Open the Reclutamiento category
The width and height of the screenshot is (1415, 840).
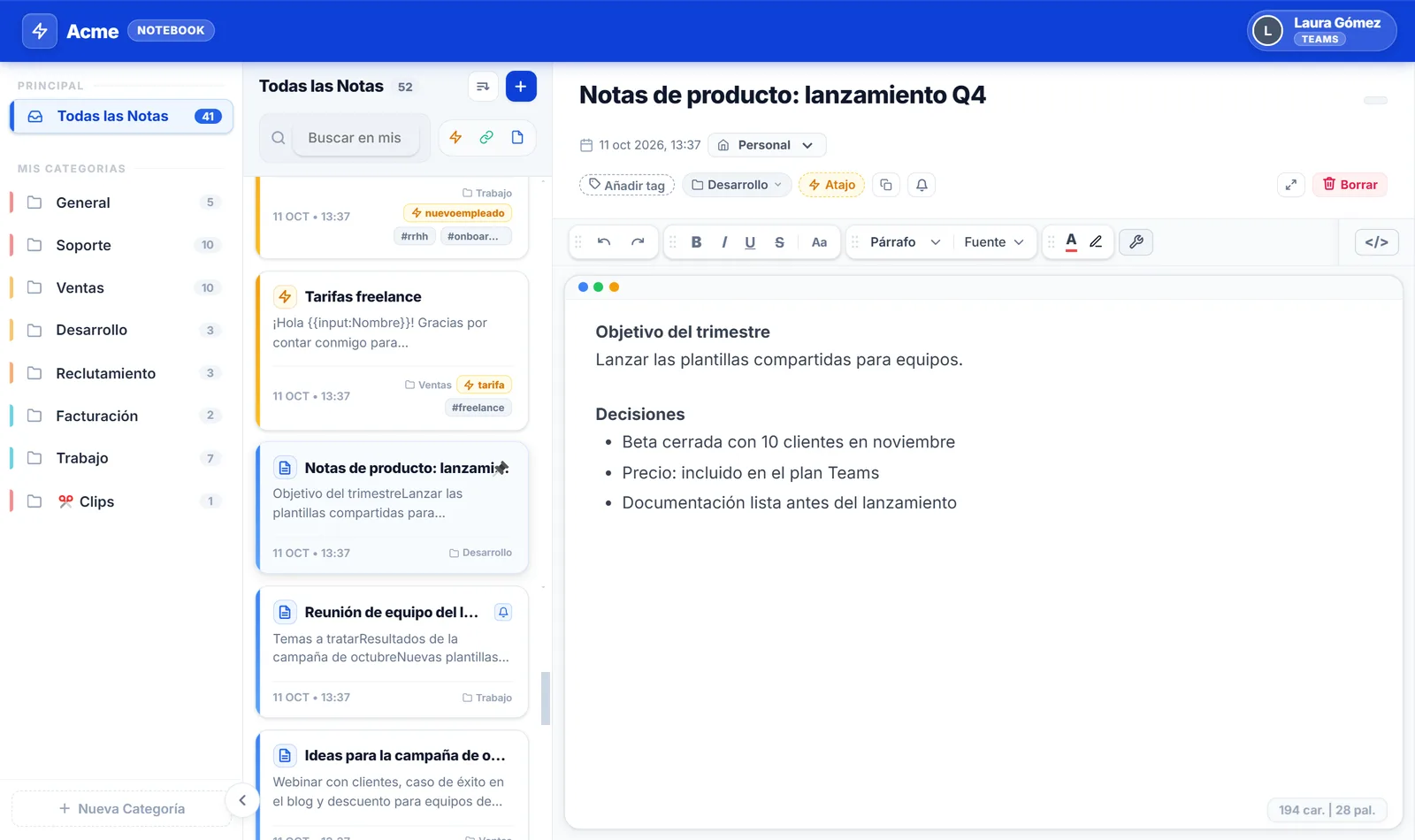tap(121, 373)
